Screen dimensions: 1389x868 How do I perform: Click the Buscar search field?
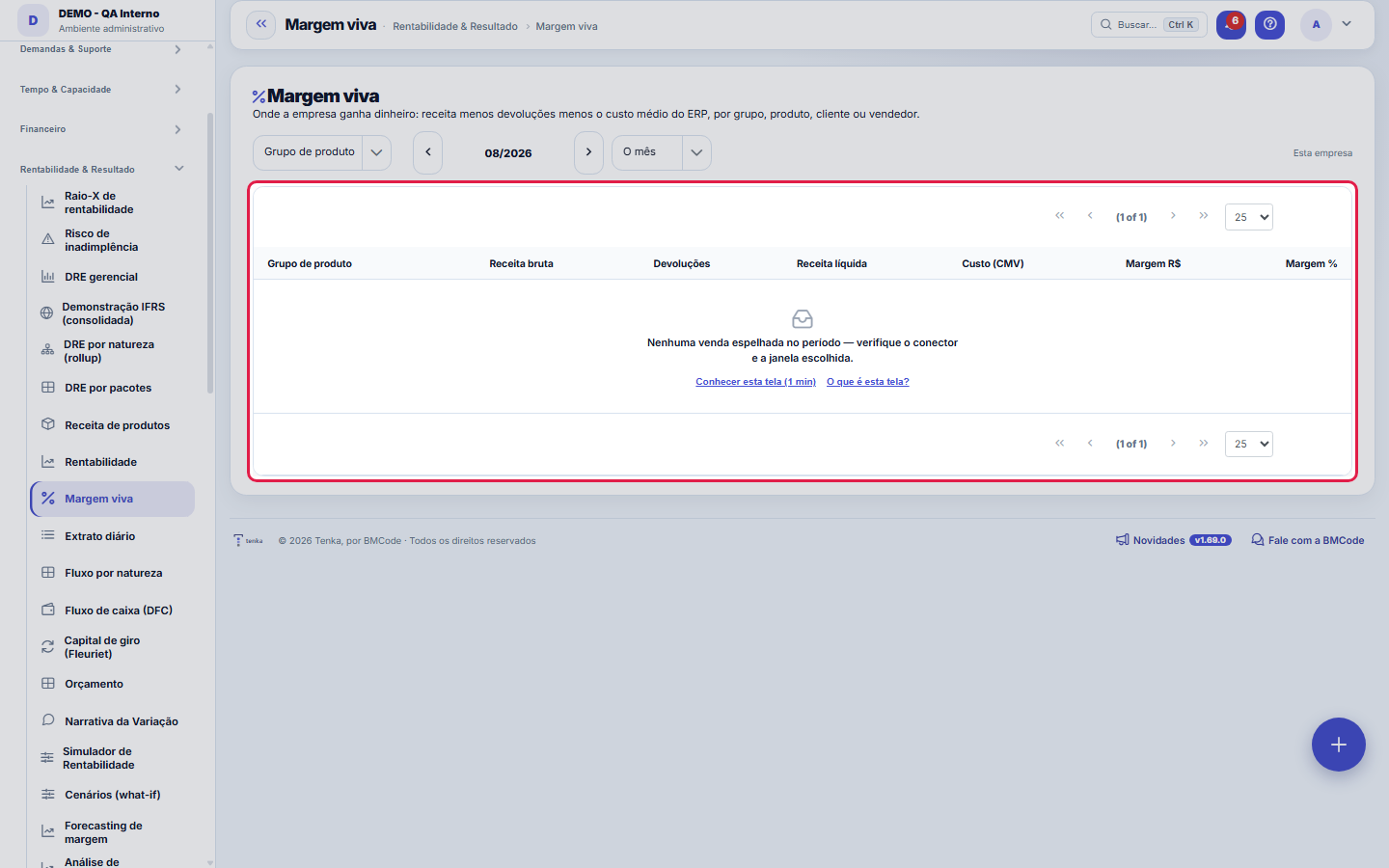point(1149,24)
